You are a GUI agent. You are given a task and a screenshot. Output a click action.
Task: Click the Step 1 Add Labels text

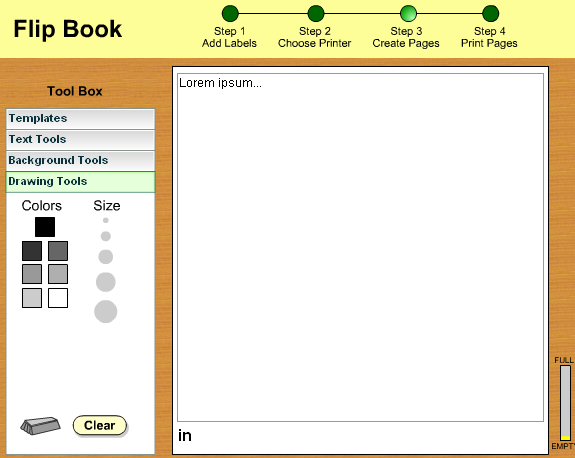(x=230, y=37)
